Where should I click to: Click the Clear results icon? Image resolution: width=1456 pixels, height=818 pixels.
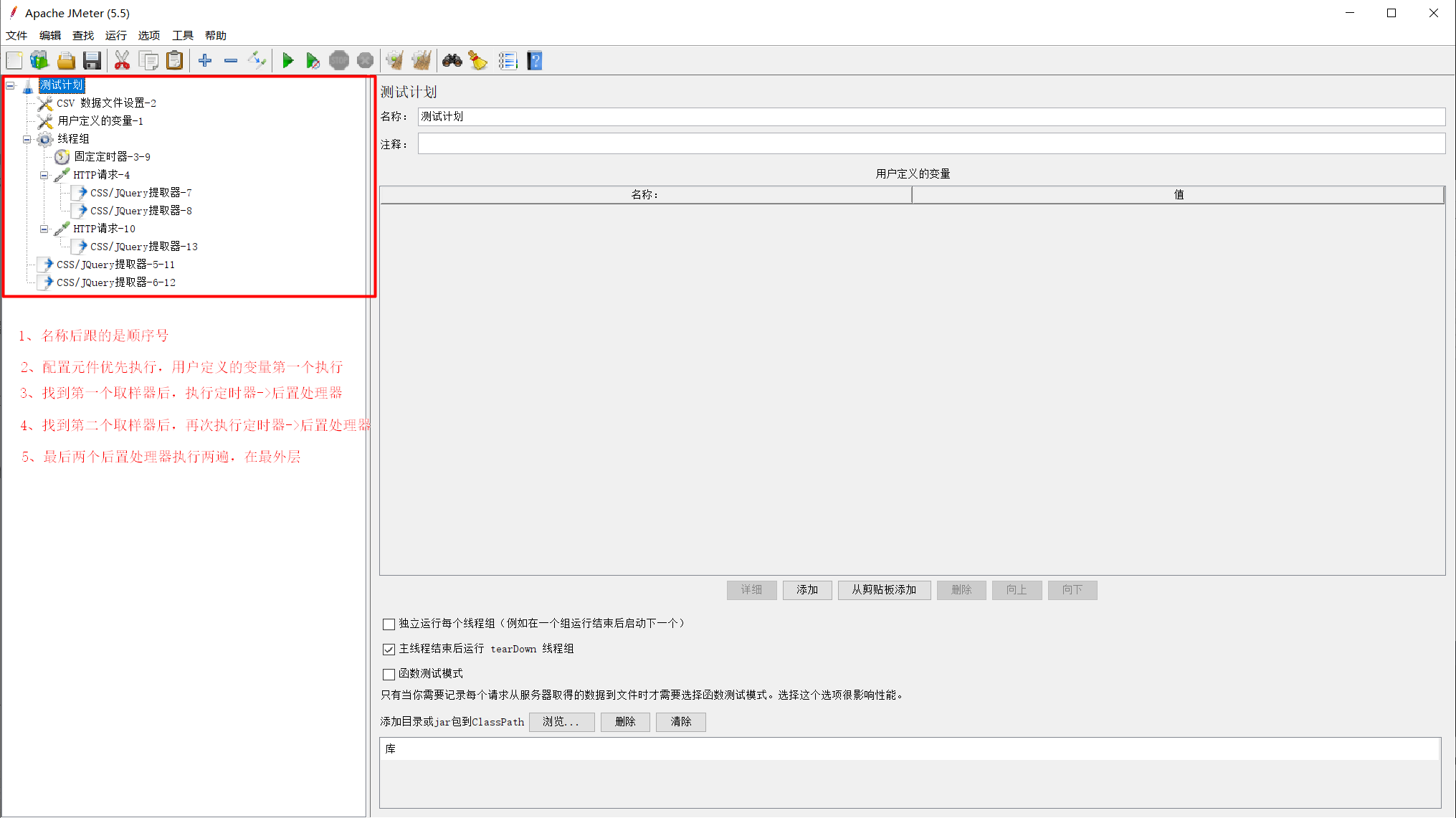click(x=395, y=61)
